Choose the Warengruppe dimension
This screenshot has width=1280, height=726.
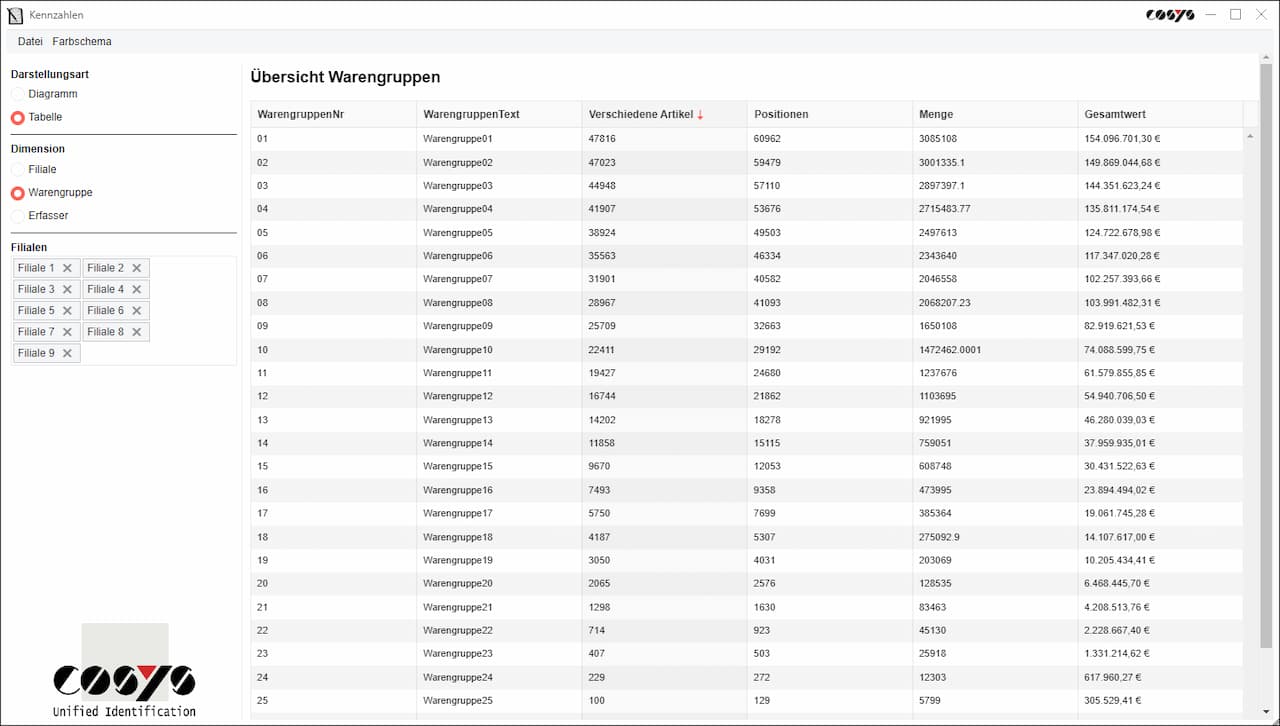tap(51, 192)
